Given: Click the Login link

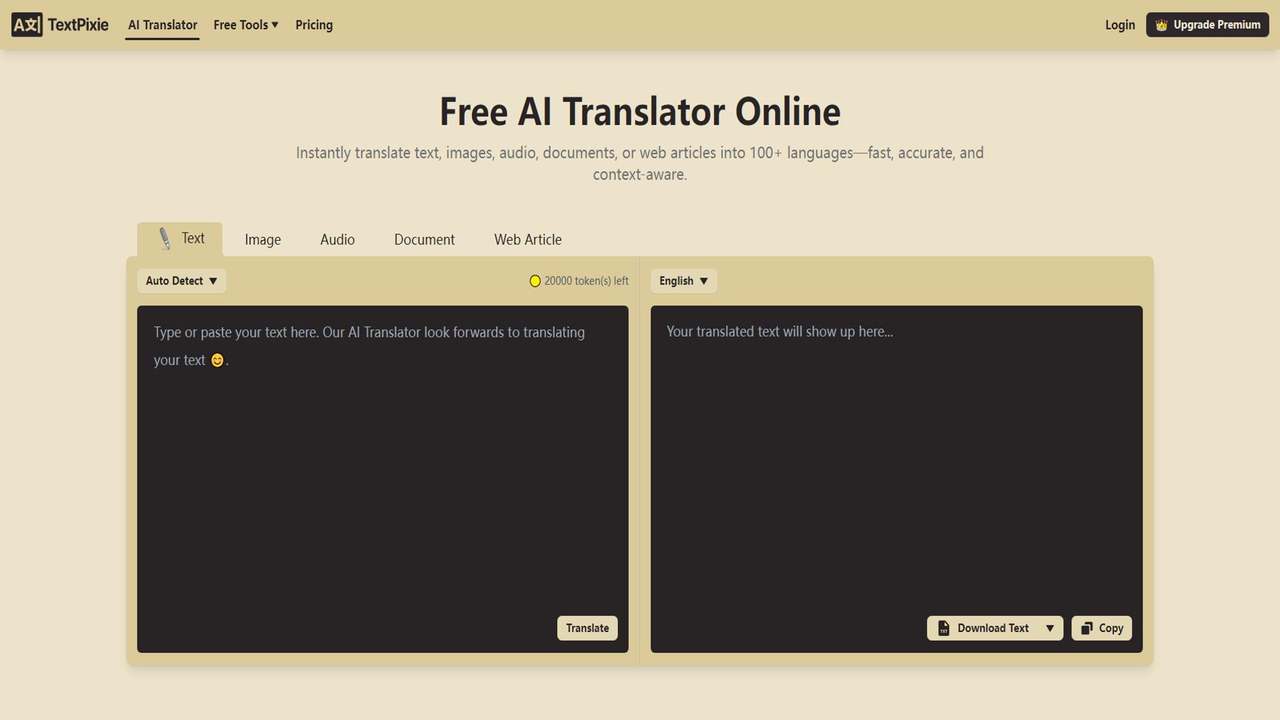Looking at the screenshot, I should [x=1120, y=25].
